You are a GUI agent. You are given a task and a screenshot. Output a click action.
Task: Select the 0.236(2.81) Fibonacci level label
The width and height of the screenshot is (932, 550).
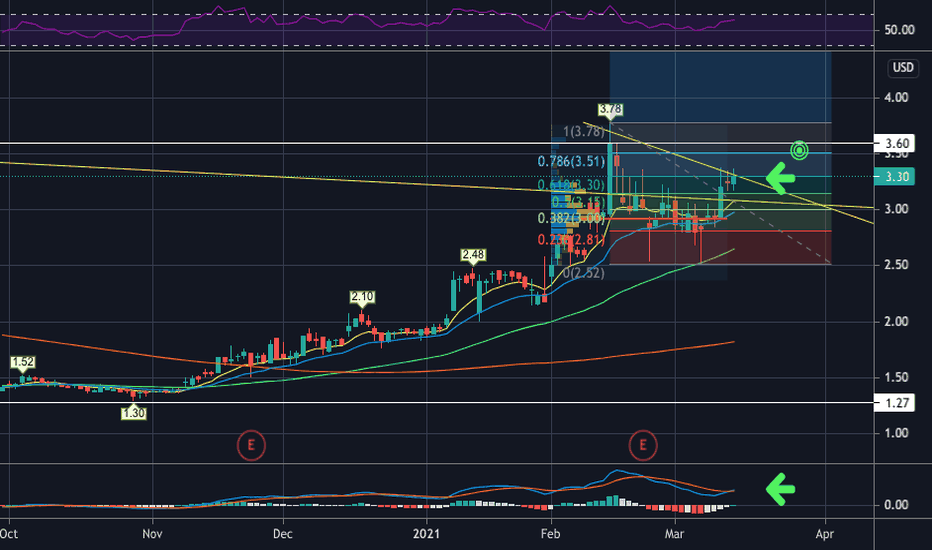point(571,240)
